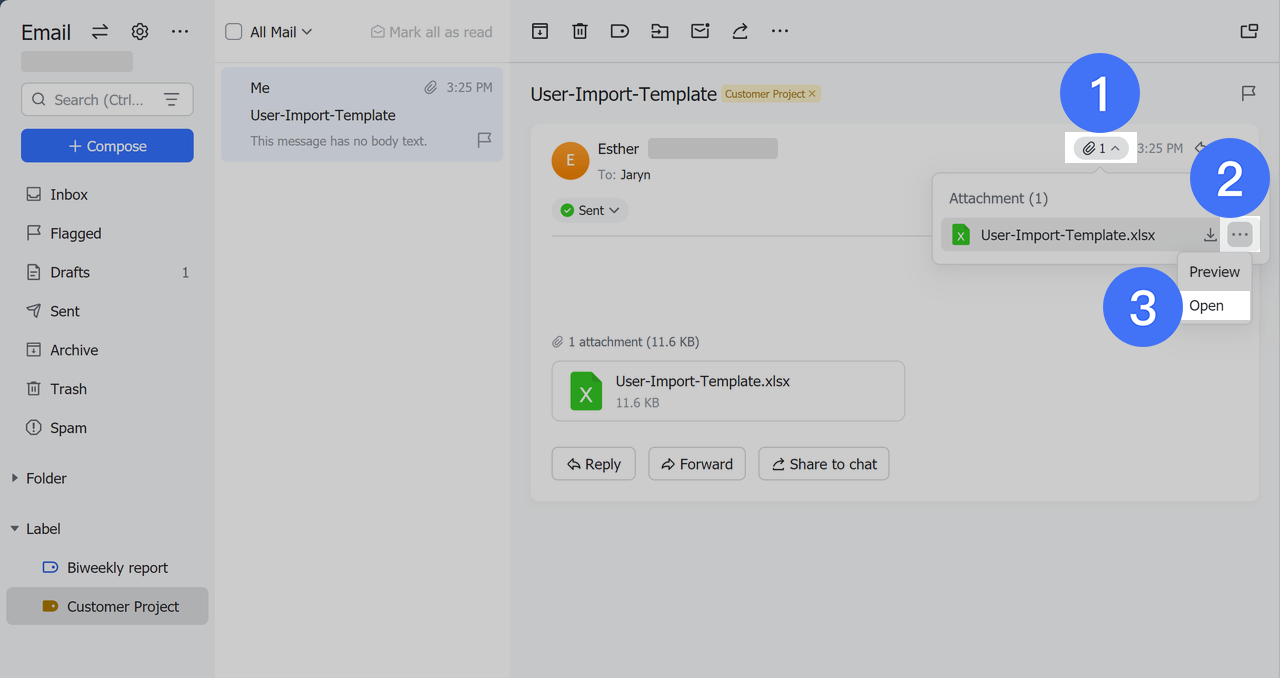This screenshot has height=678, width=1280.
Task: Share the email using the share arrow icon
Action: pos(739,31)
